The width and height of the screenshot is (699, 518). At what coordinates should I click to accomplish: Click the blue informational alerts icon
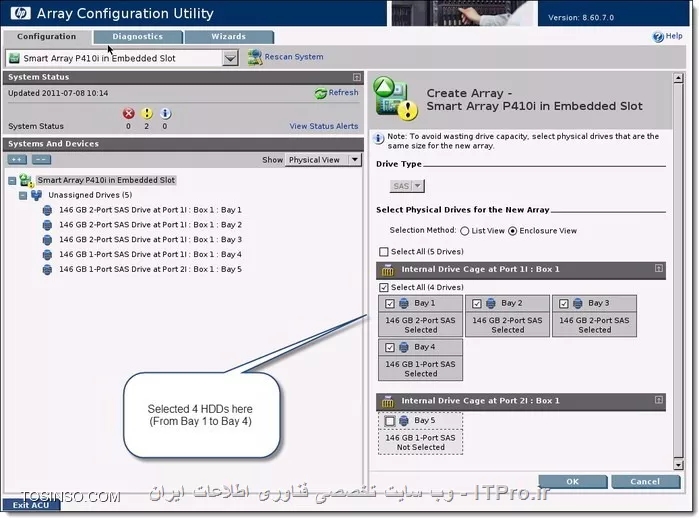165,113
